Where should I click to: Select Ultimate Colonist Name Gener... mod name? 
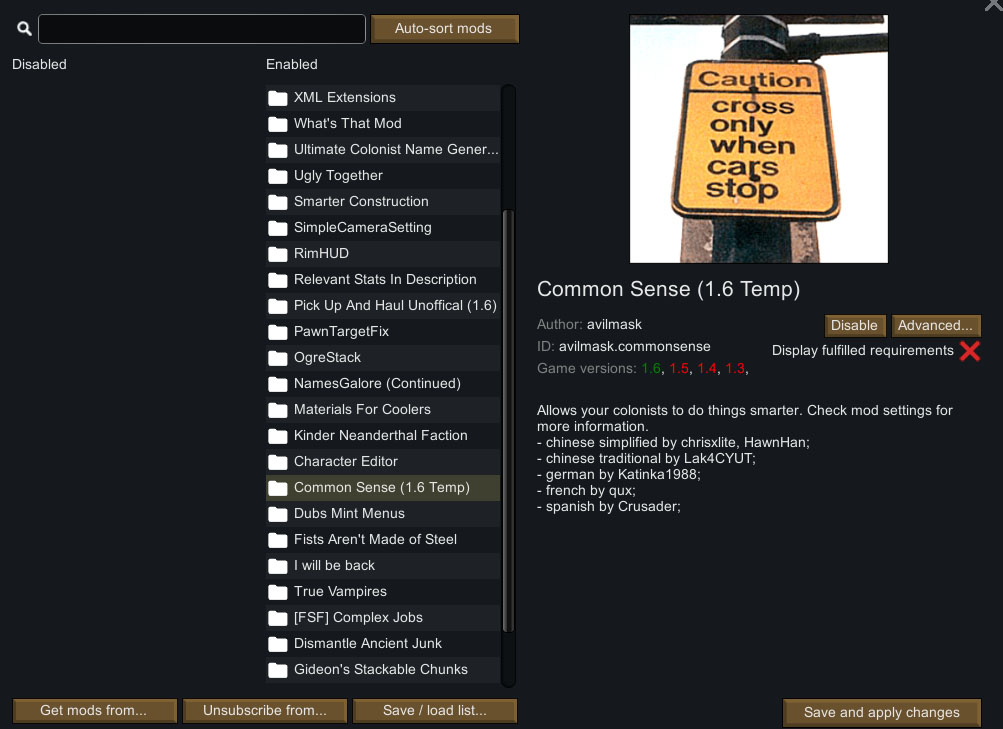[396, 150]
